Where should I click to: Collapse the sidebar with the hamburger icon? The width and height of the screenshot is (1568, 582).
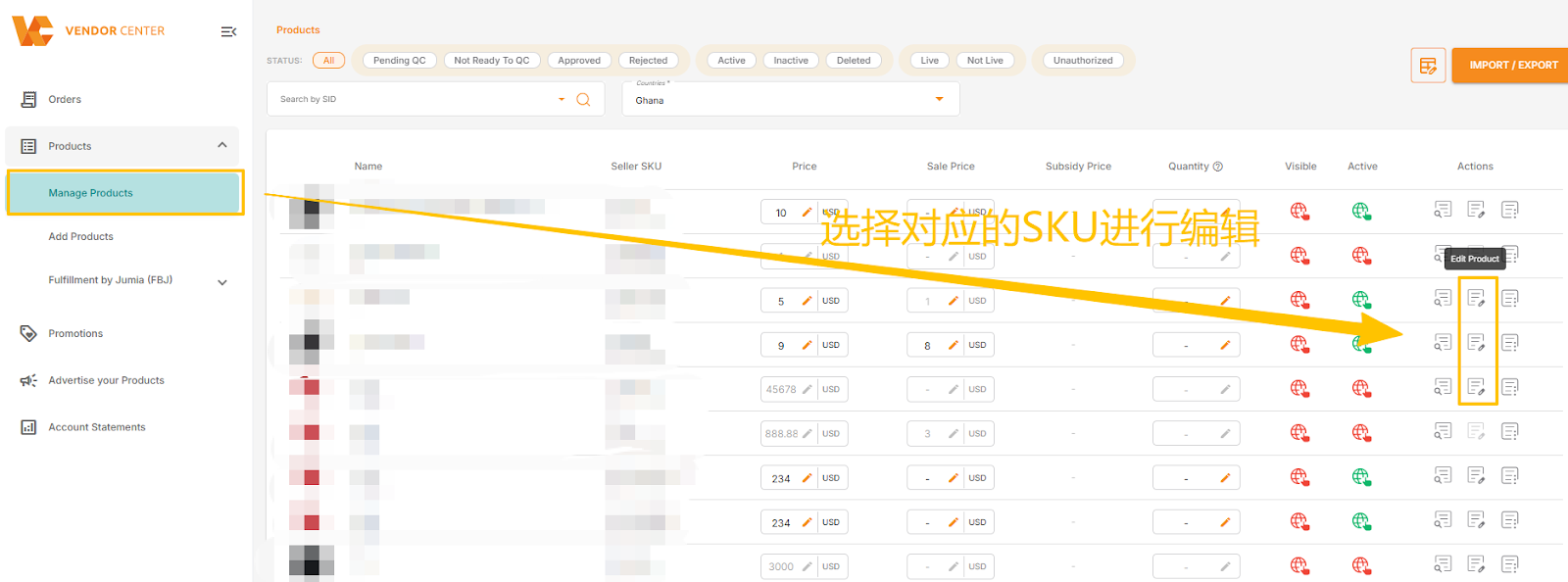[x=228, y=31]
